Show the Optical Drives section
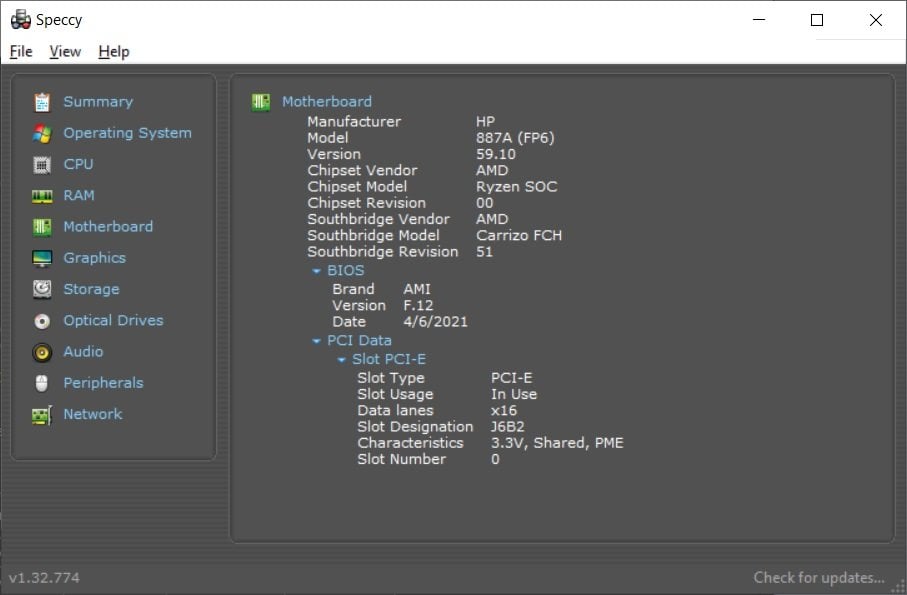The height and width of the screenshot is (595, 907). tap(113, 320)
